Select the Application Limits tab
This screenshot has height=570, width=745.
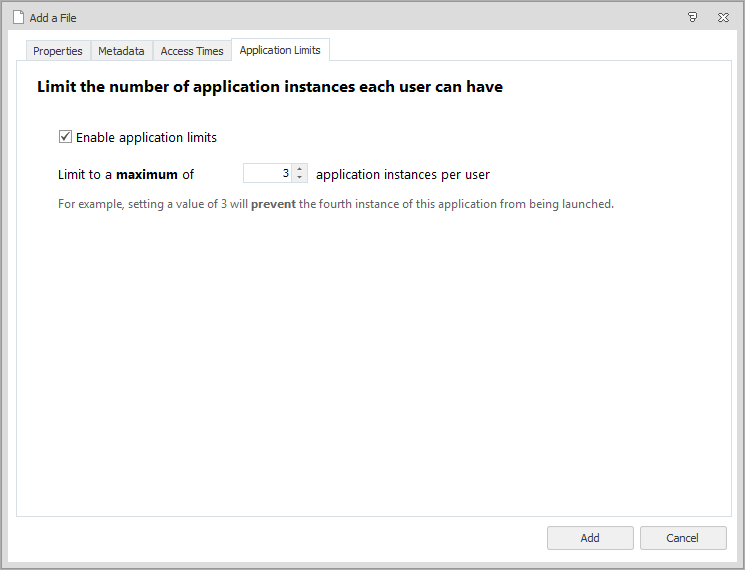click(280, 50)
